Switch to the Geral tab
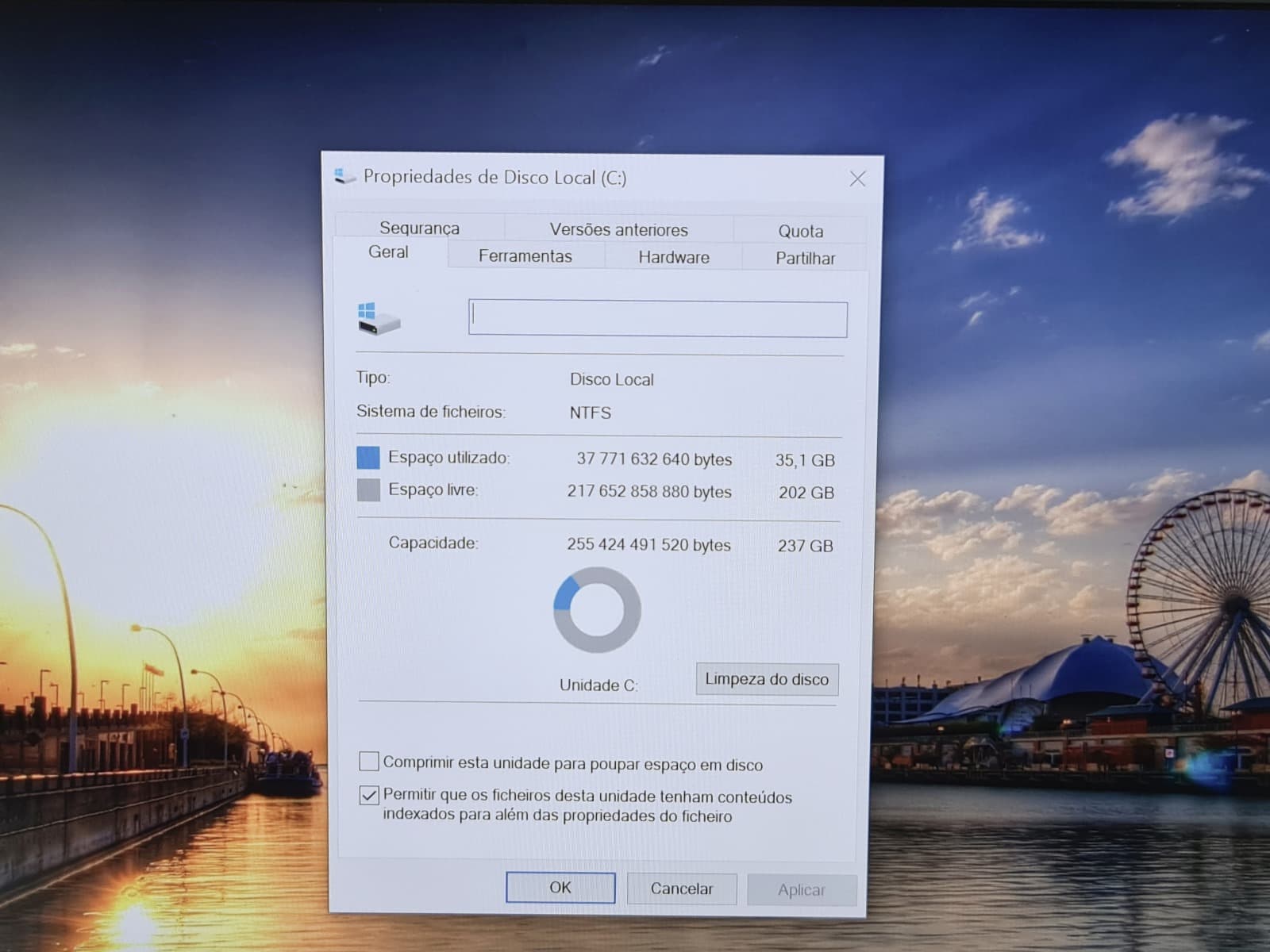This screenshot has width=1270, height=952. click(388, 252)
